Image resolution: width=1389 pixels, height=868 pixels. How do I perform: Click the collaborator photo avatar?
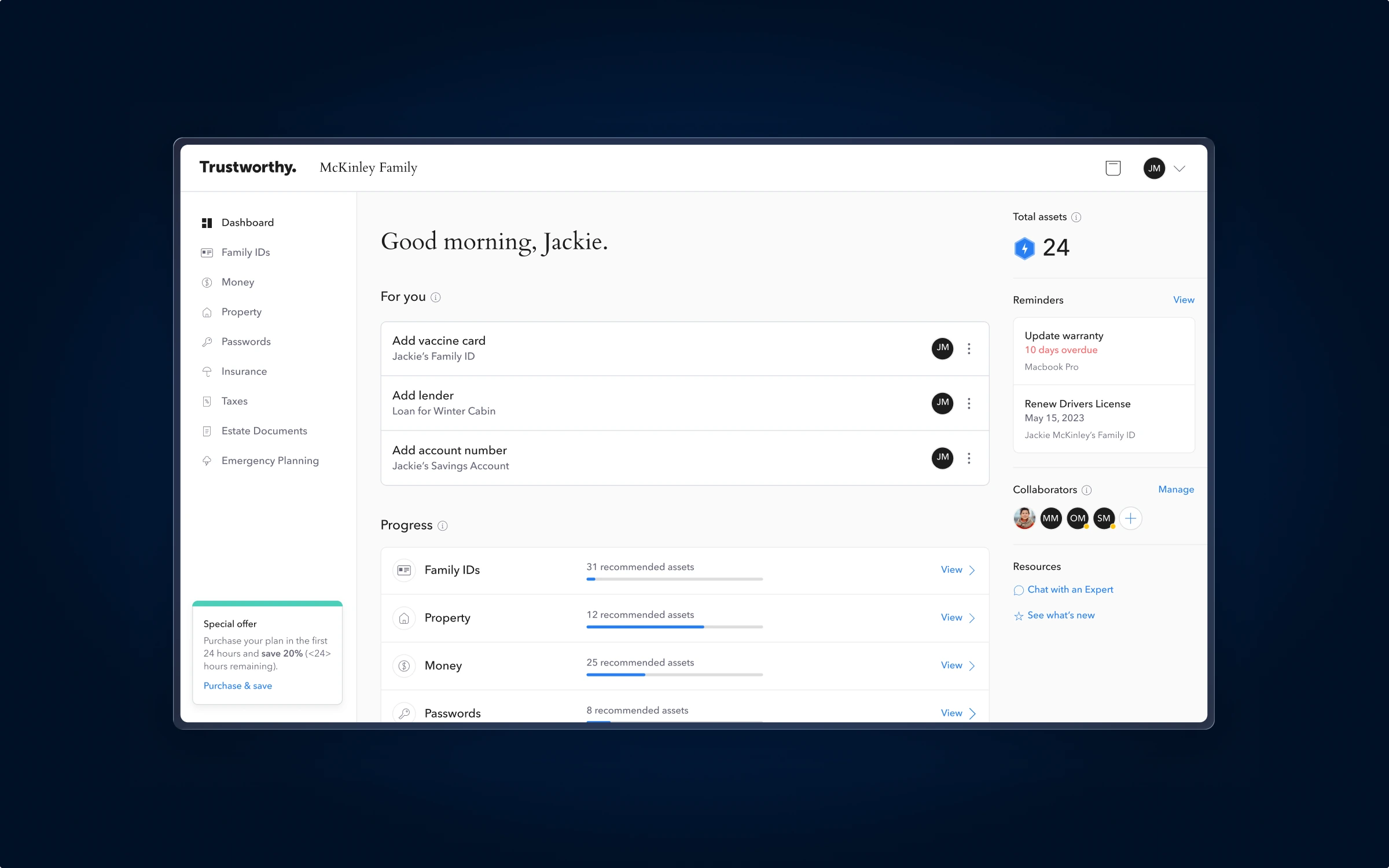pos(1024,518)
